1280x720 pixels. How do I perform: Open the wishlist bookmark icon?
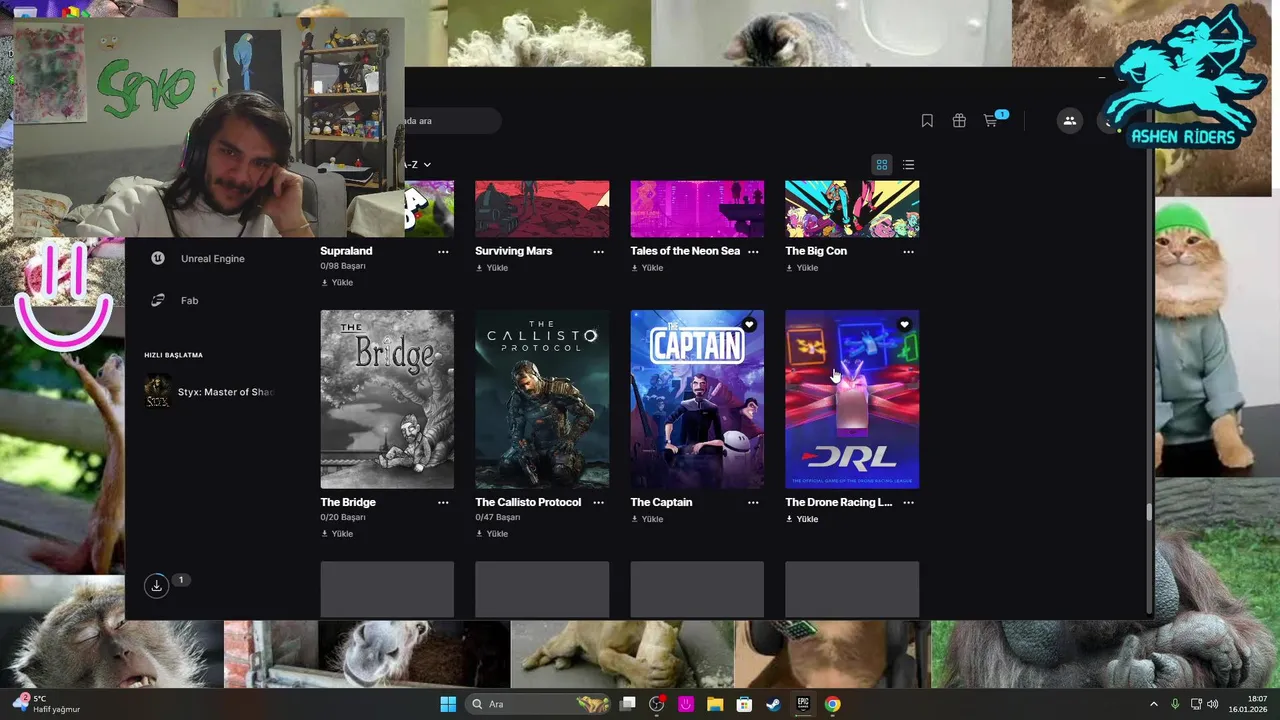click(927, 121)
